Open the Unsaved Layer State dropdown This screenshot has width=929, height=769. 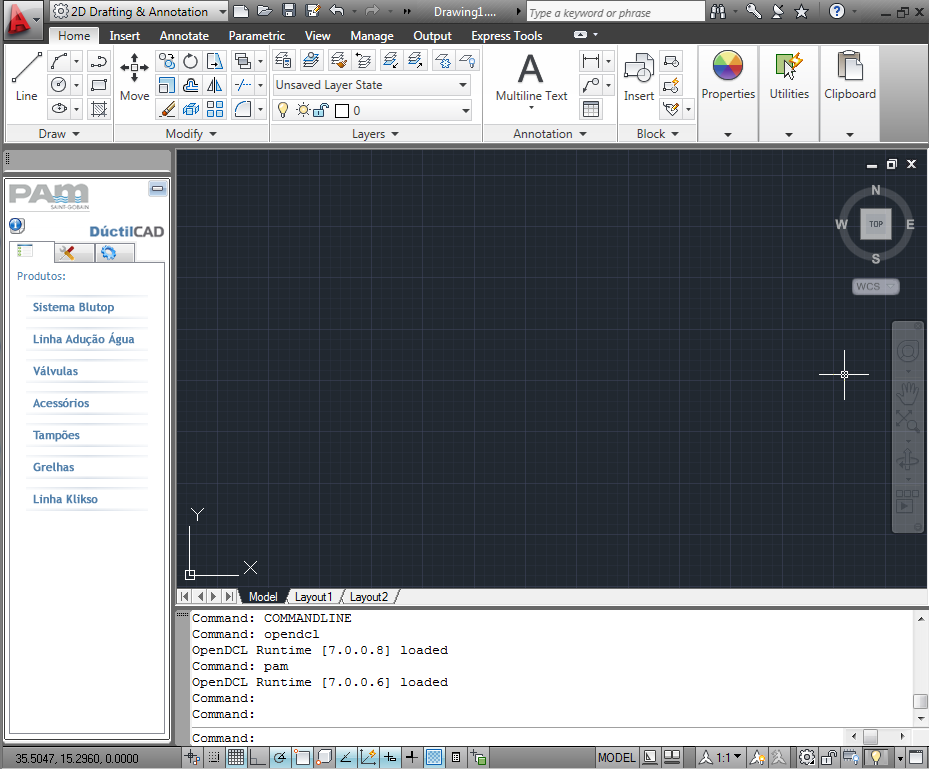372,85
